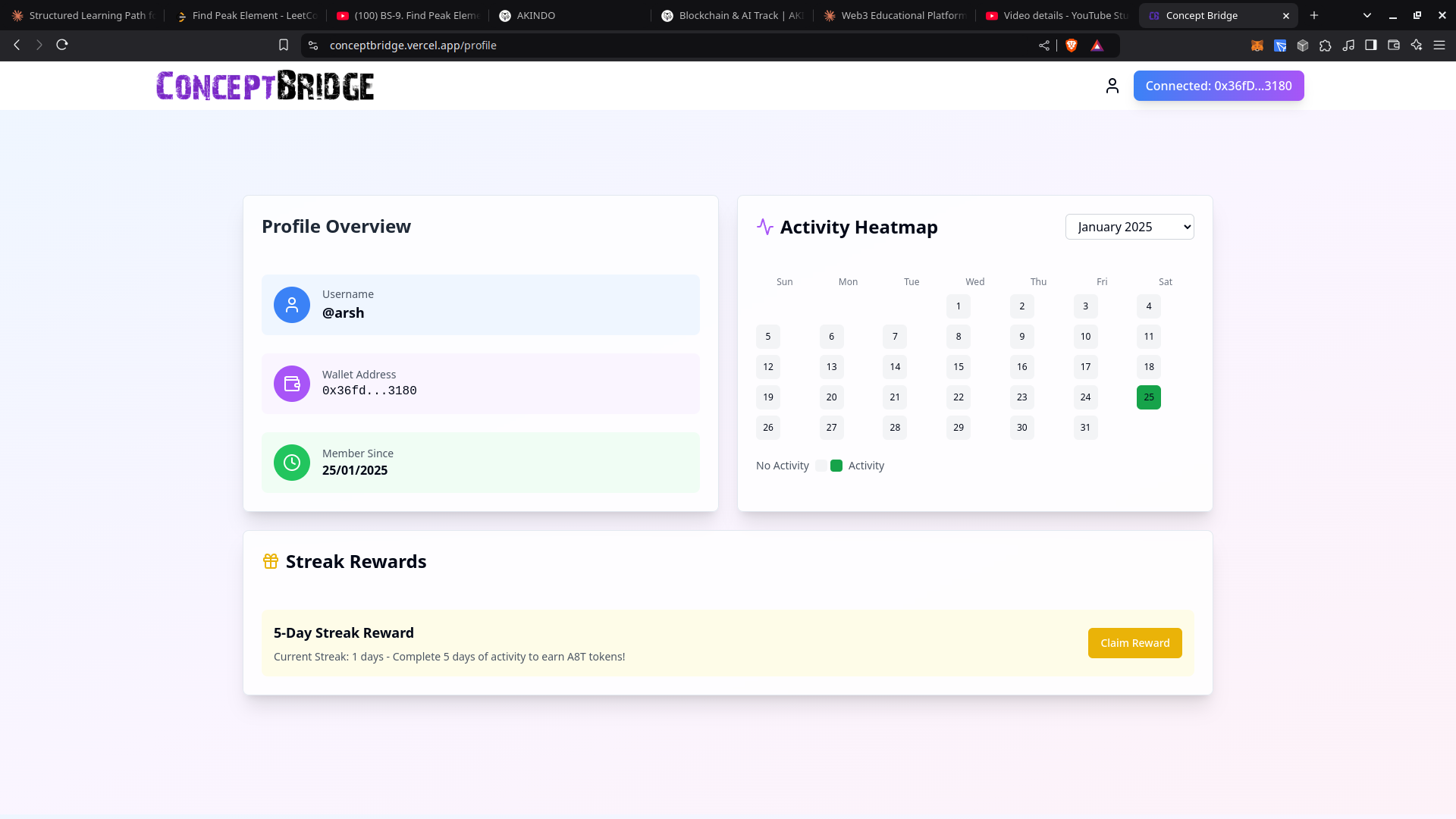Click the ConceptBridge logo

coord(265,86)
